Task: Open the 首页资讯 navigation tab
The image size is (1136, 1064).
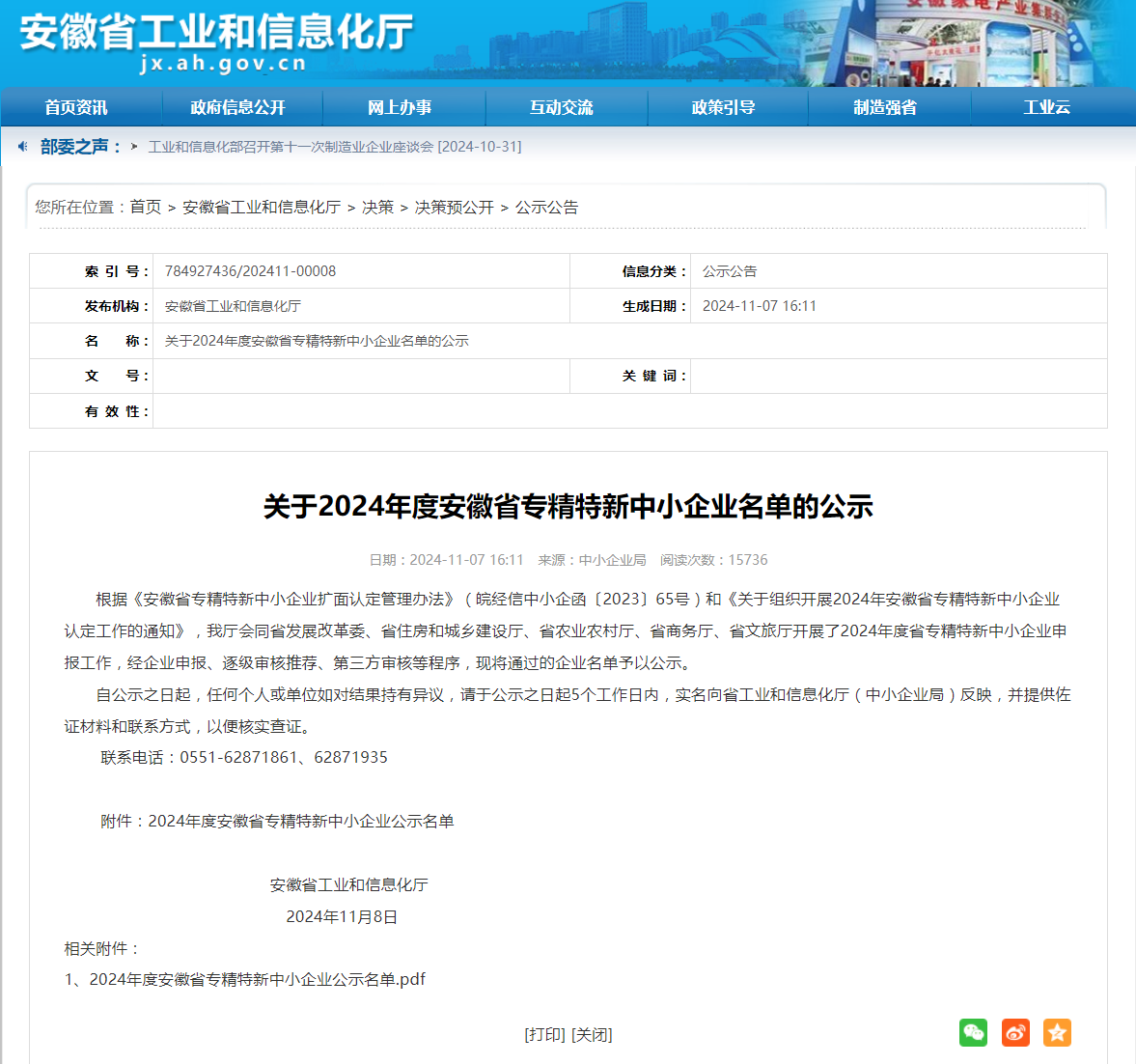Action: (x=76, y=107)
